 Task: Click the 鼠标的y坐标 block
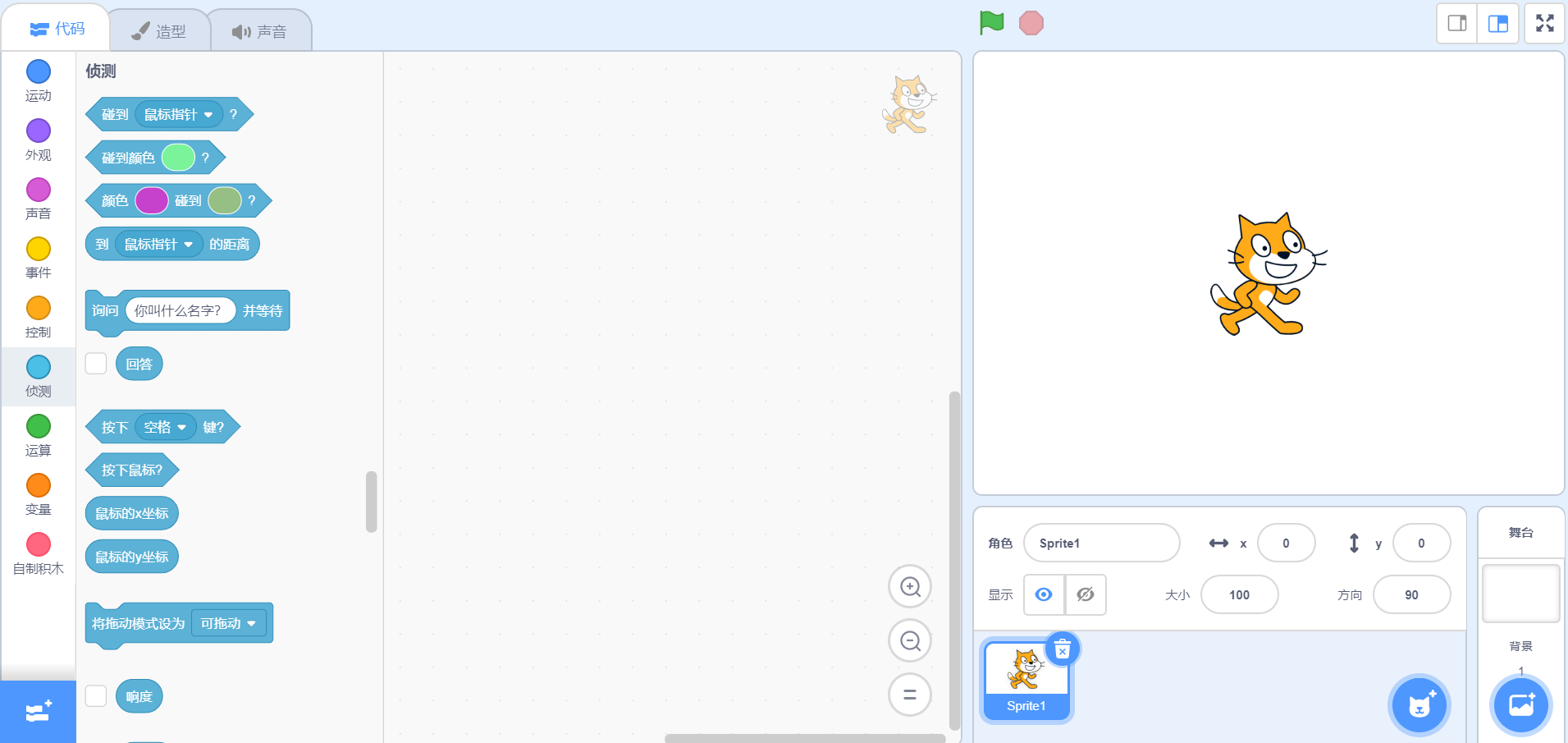[132, 557]
